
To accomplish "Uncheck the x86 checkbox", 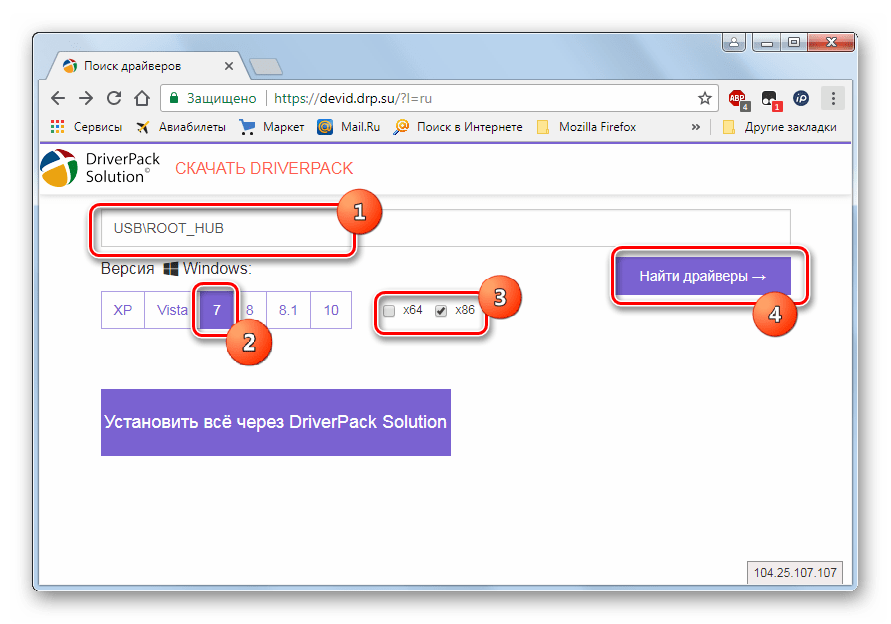I will click(x=441, y=311).
